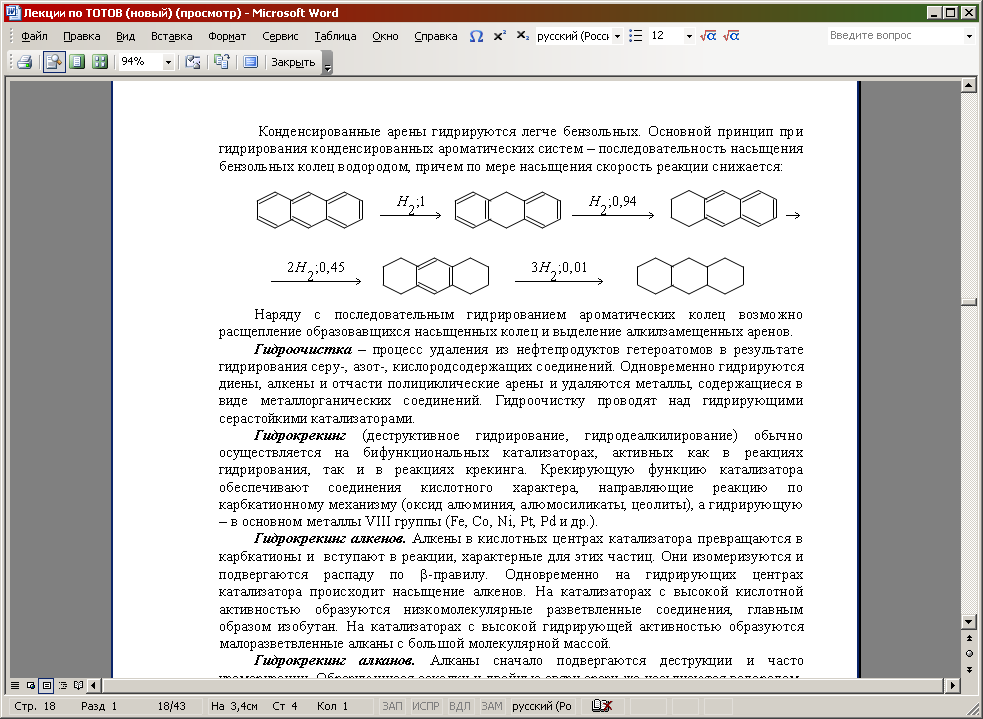The width and height of the screenshot is (983, 719).
Task: Toggle ЗАМ overtype mode indicator
Action: [x=492, y=706]
